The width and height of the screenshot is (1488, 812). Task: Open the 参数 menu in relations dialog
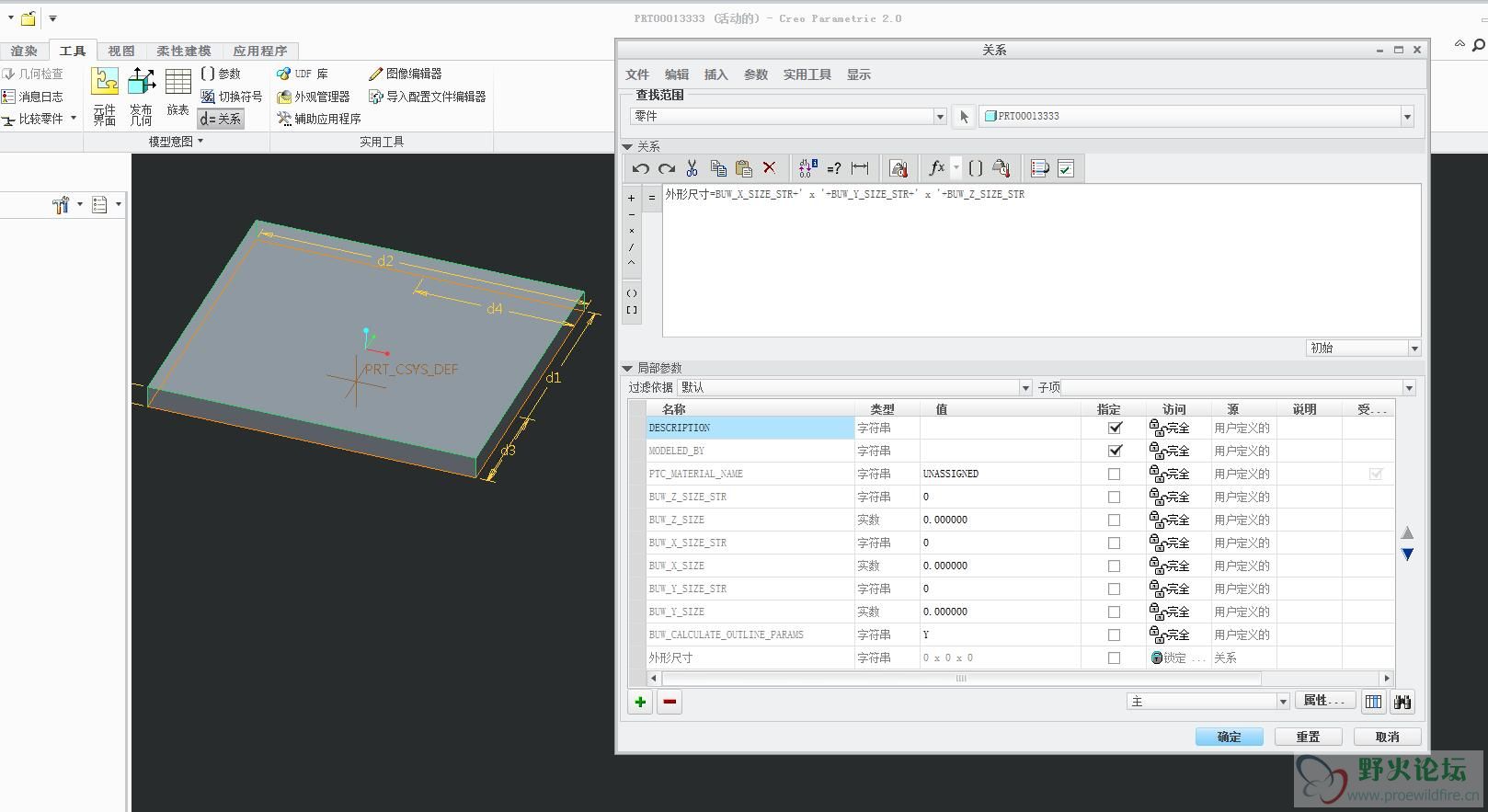(756, 74)
